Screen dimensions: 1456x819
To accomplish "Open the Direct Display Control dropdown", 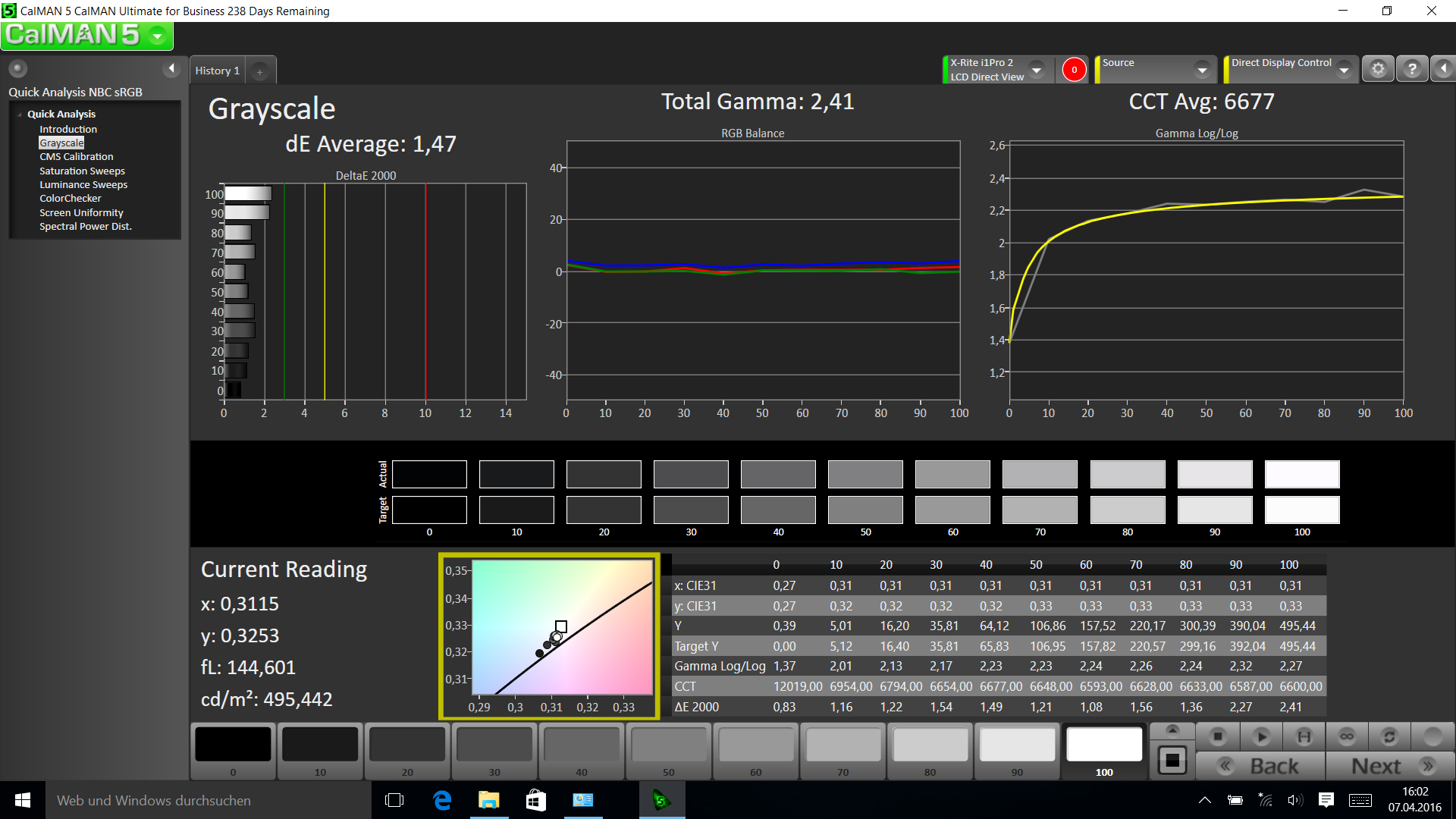I will (1344, 70).
